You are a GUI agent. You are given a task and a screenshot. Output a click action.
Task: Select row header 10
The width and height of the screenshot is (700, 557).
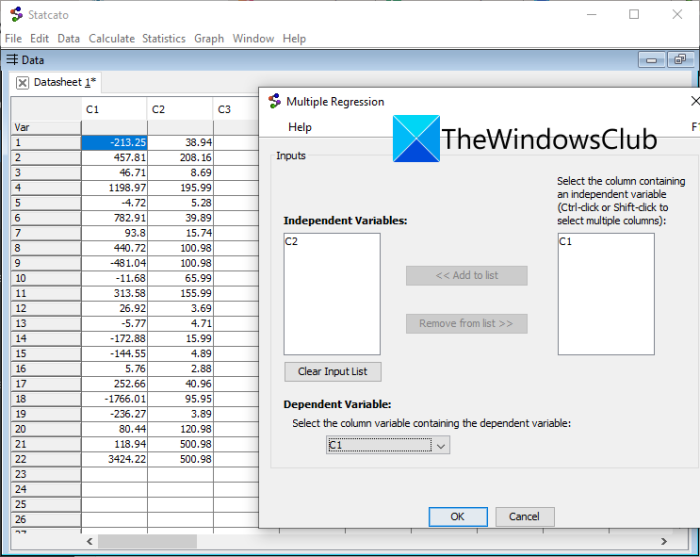click(x=46, y=278)
